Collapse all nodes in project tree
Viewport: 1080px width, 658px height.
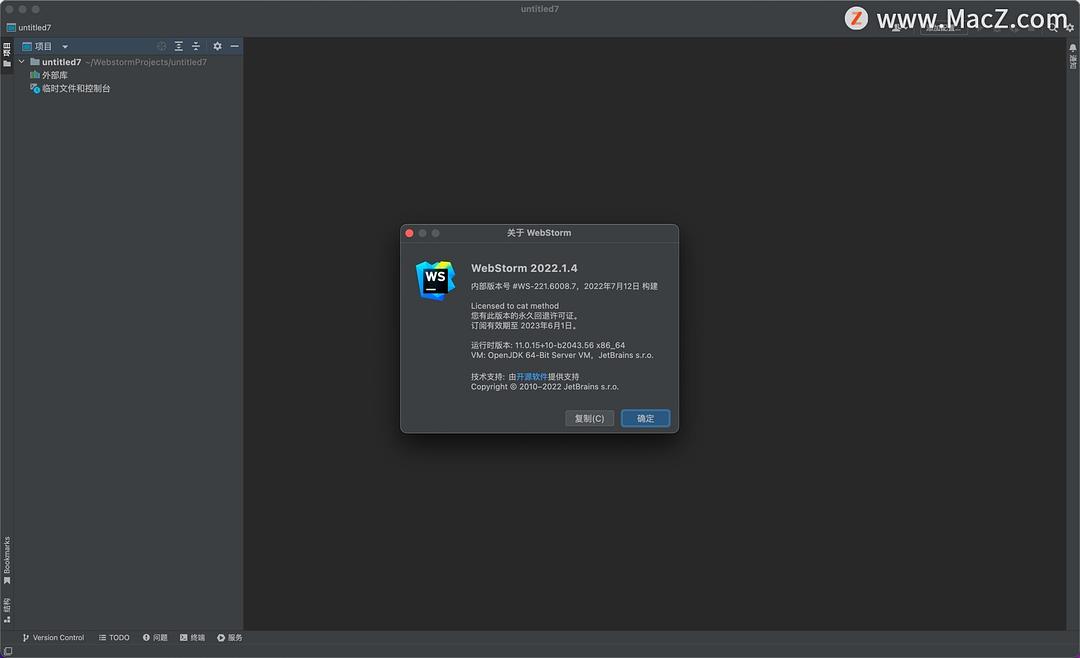pyautogui.click(x=196, y=46)
